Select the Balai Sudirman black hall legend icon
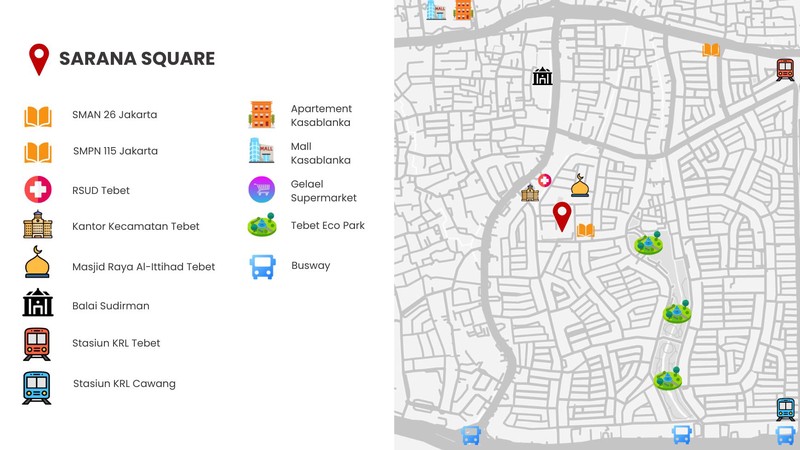Screen dimensions: 800x450 [38, 303]
